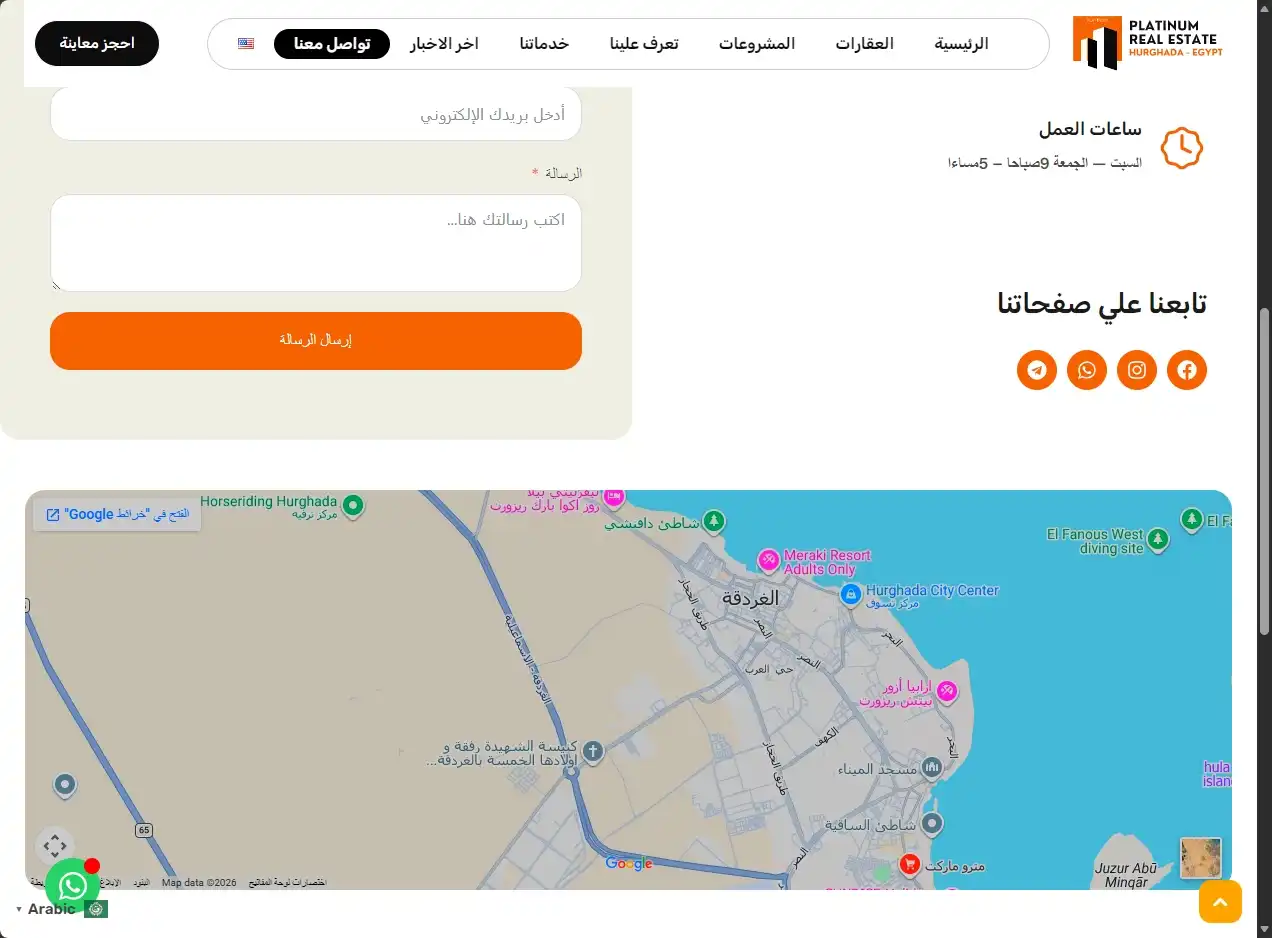Image resolution: width=1272 pixels, height=938 pixels.
Task: Open the Instagram social page icon
Action: tap(1137, 370)
